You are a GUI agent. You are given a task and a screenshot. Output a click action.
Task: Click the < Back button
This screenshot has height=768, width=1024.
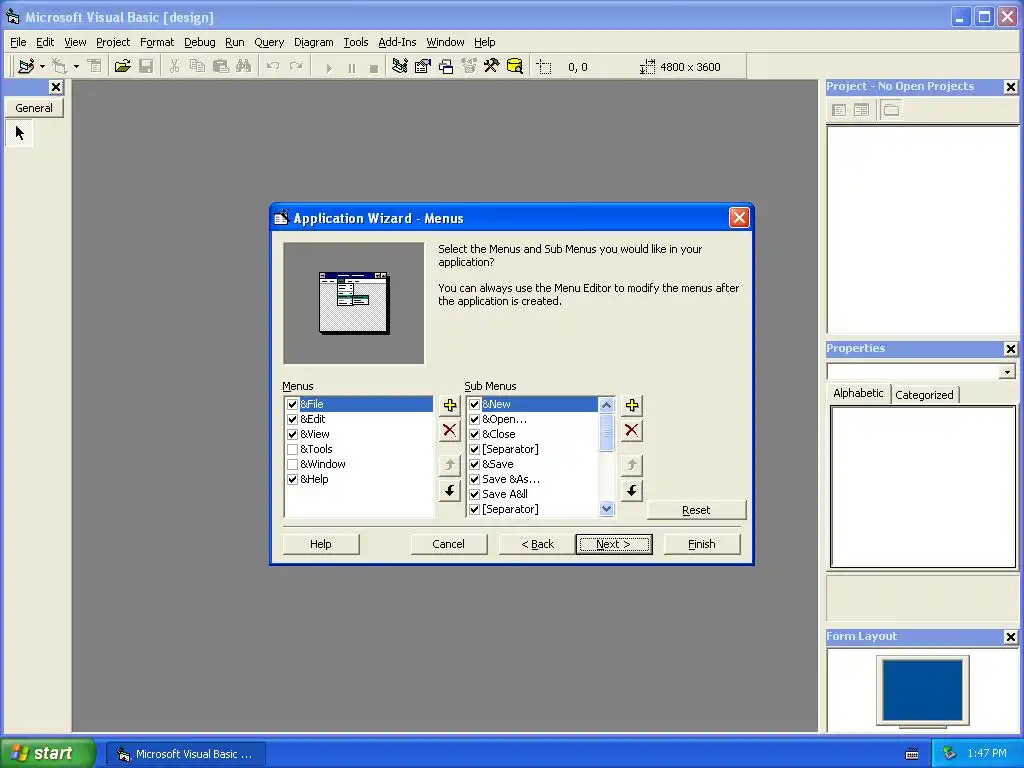click(x=537, y=544)
